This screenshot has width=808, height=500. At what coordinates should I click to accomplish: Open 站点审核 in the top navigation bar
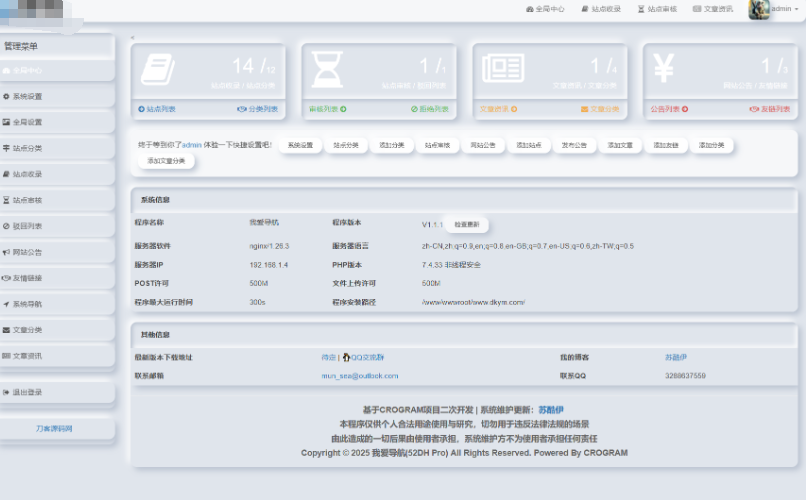coord(657,9)
